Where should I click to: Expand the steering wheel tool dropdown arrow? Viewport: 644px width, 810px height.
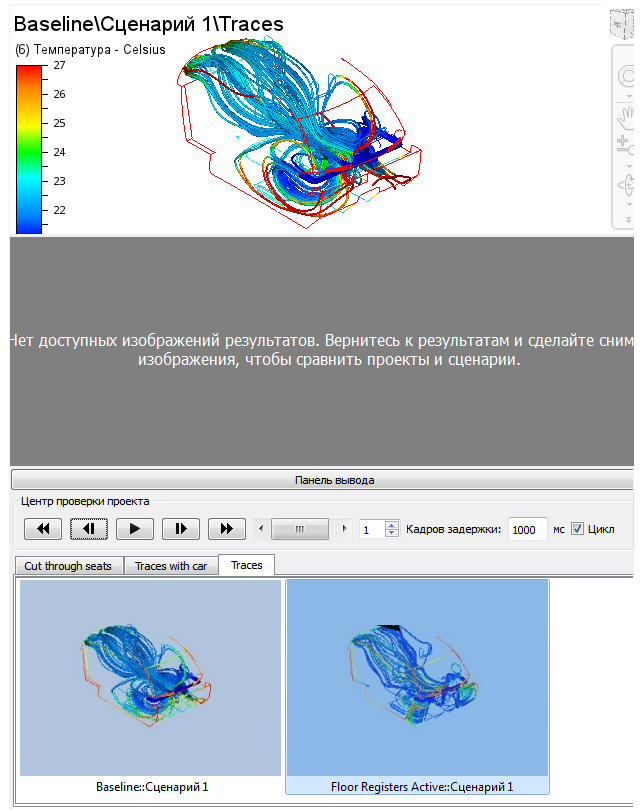point(629,97)
